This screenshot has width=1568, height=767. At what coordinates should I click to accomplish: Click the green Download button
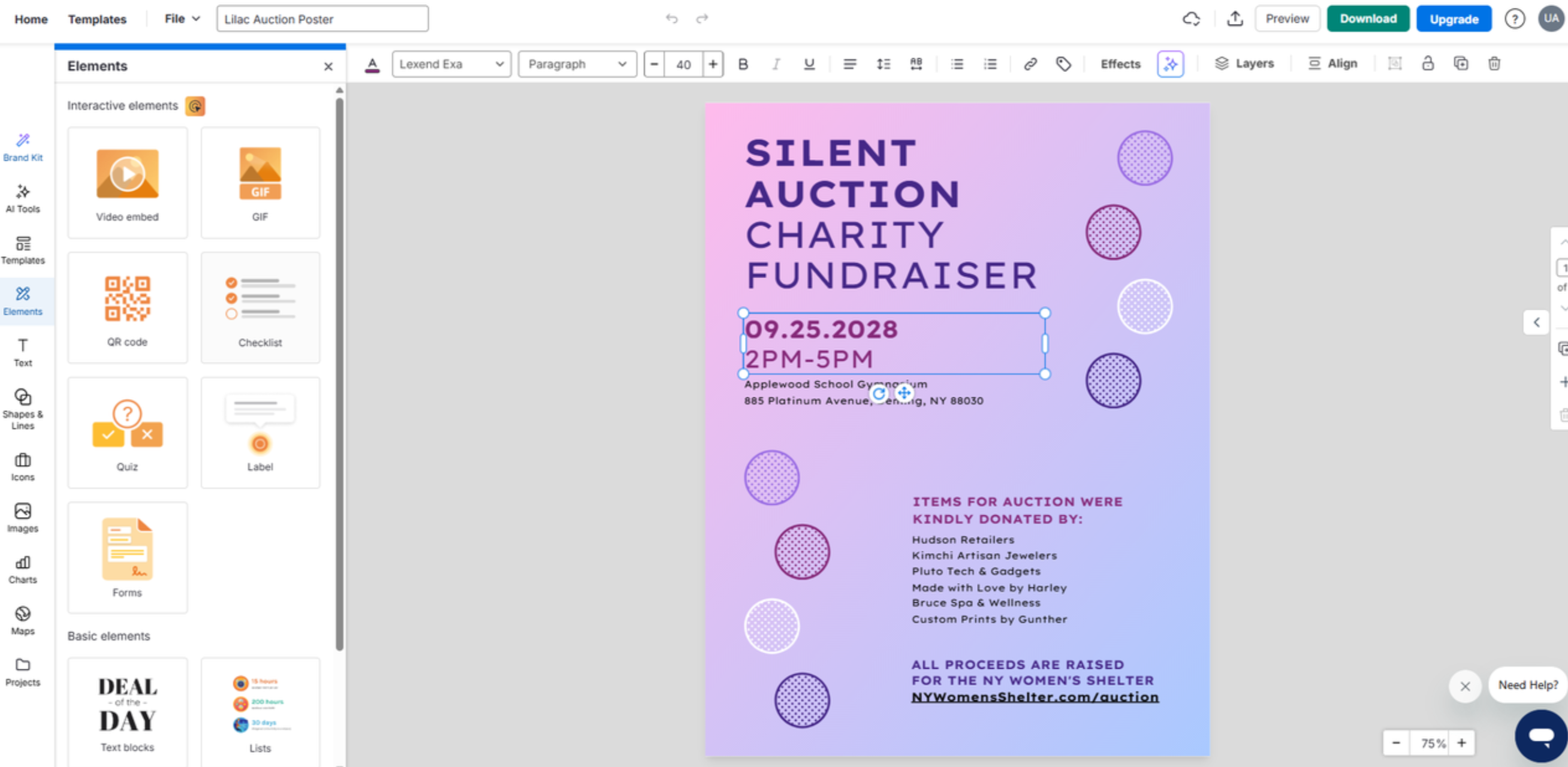[x=1368, y=19]
